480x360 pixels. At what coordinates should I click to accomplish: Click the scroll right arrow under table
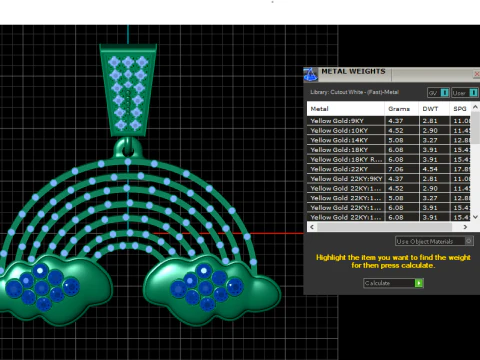465,227
